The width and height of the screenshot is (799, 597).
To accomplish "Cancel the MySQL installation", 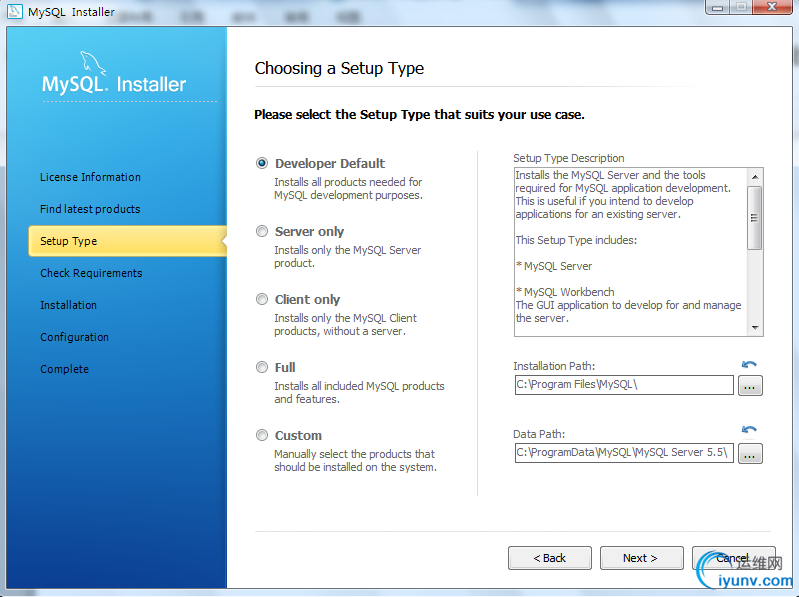I will pos(733,558).
